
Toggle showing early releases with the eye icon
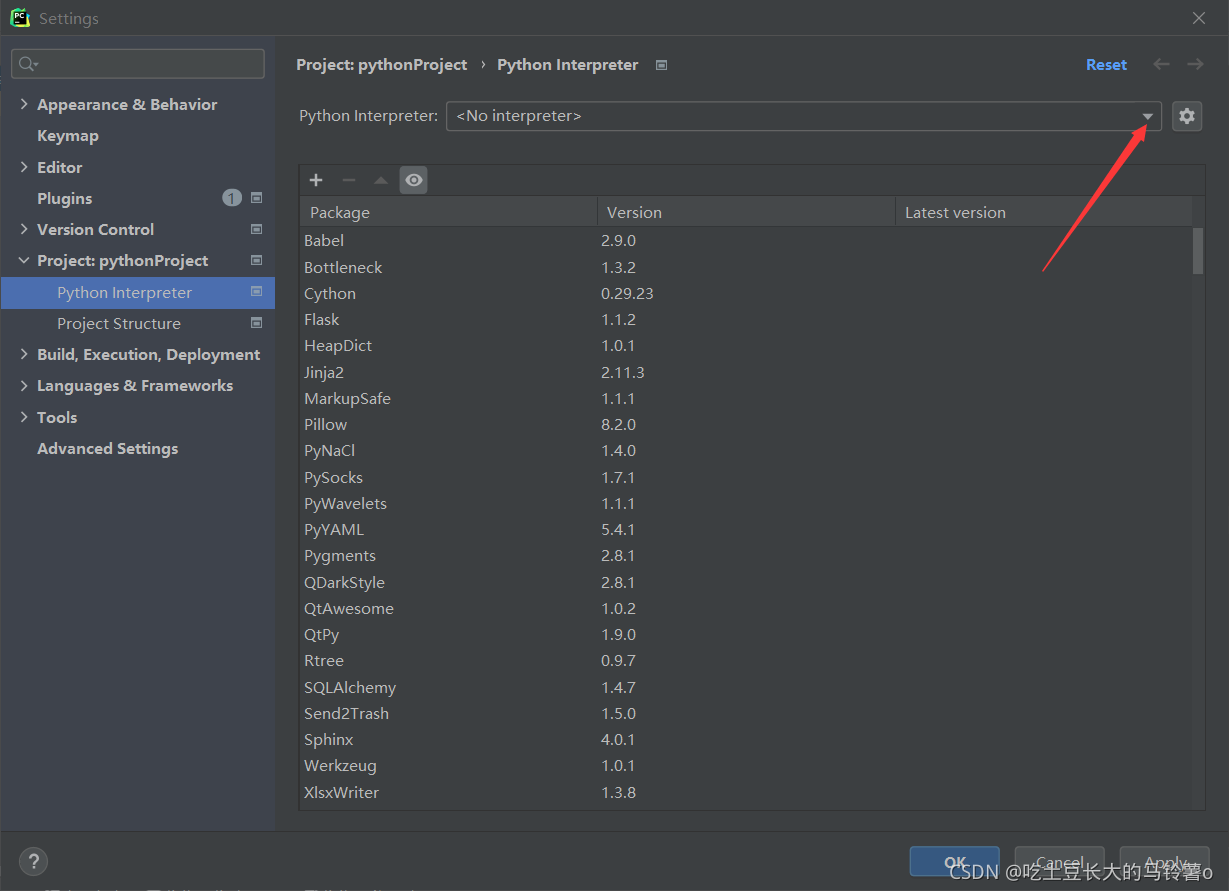413,180
